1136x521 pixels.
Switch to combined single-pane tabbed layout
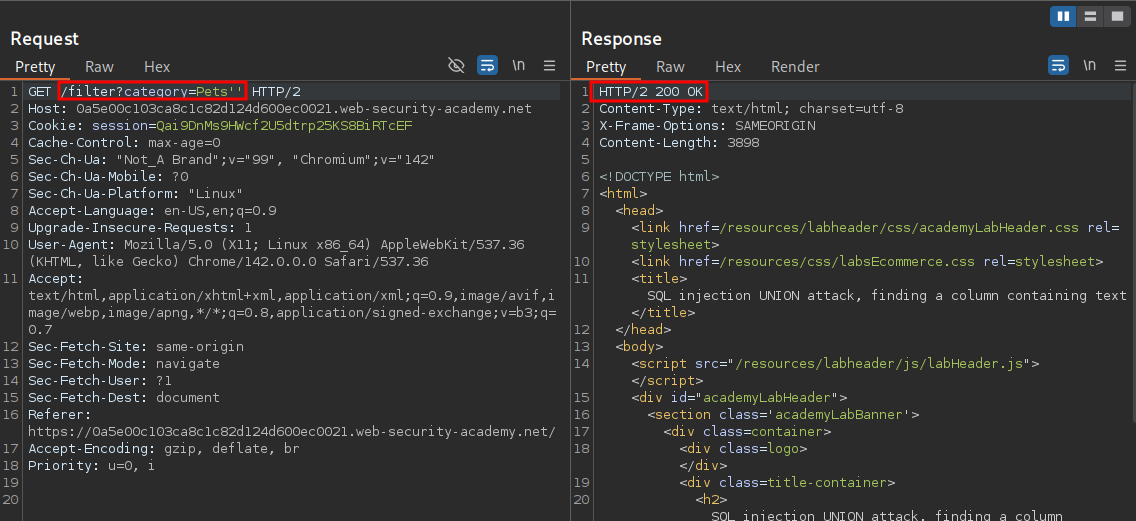(x=1116, y=16)
